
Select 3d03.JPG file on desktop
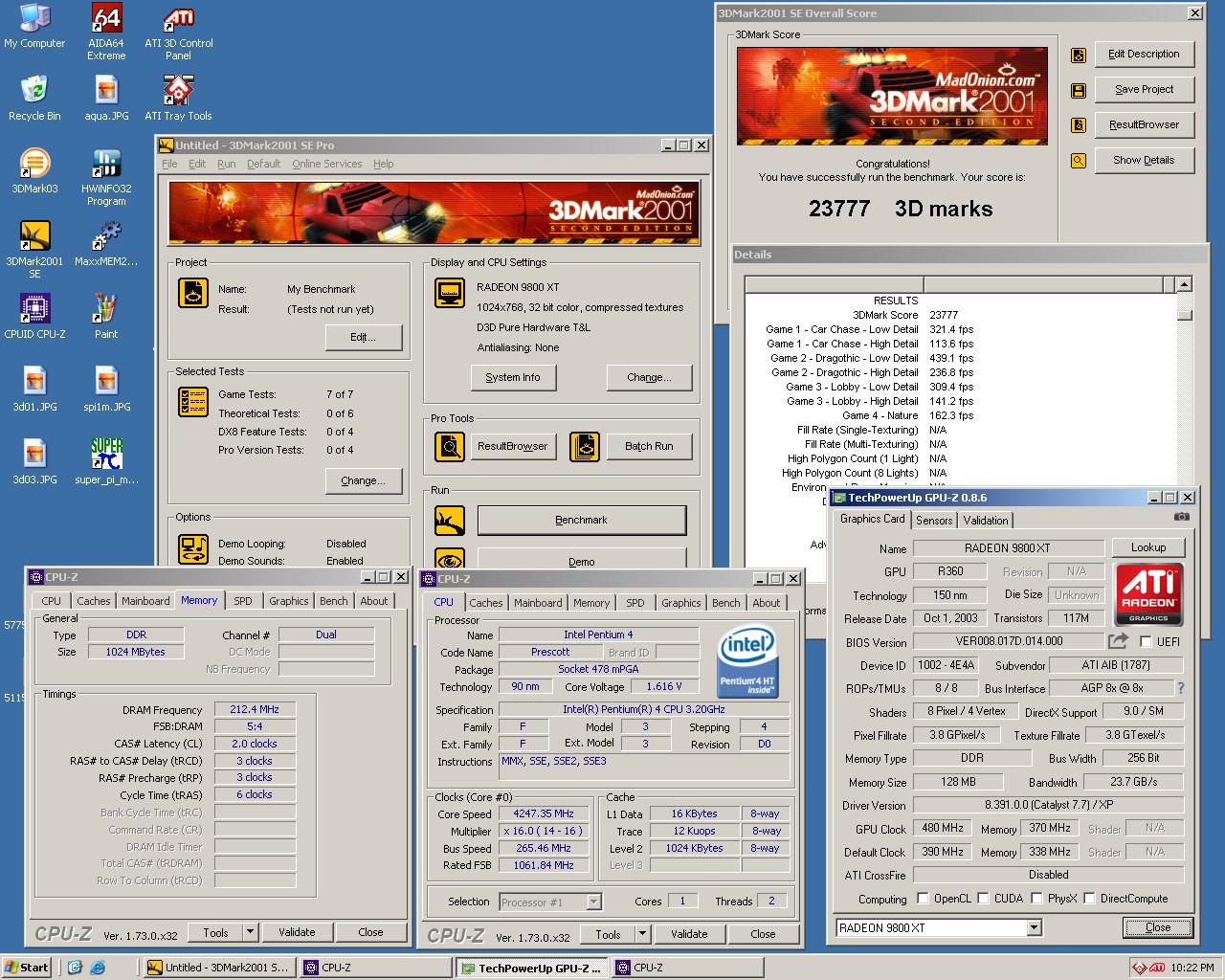pyautogui.click(x=34, y=462)
